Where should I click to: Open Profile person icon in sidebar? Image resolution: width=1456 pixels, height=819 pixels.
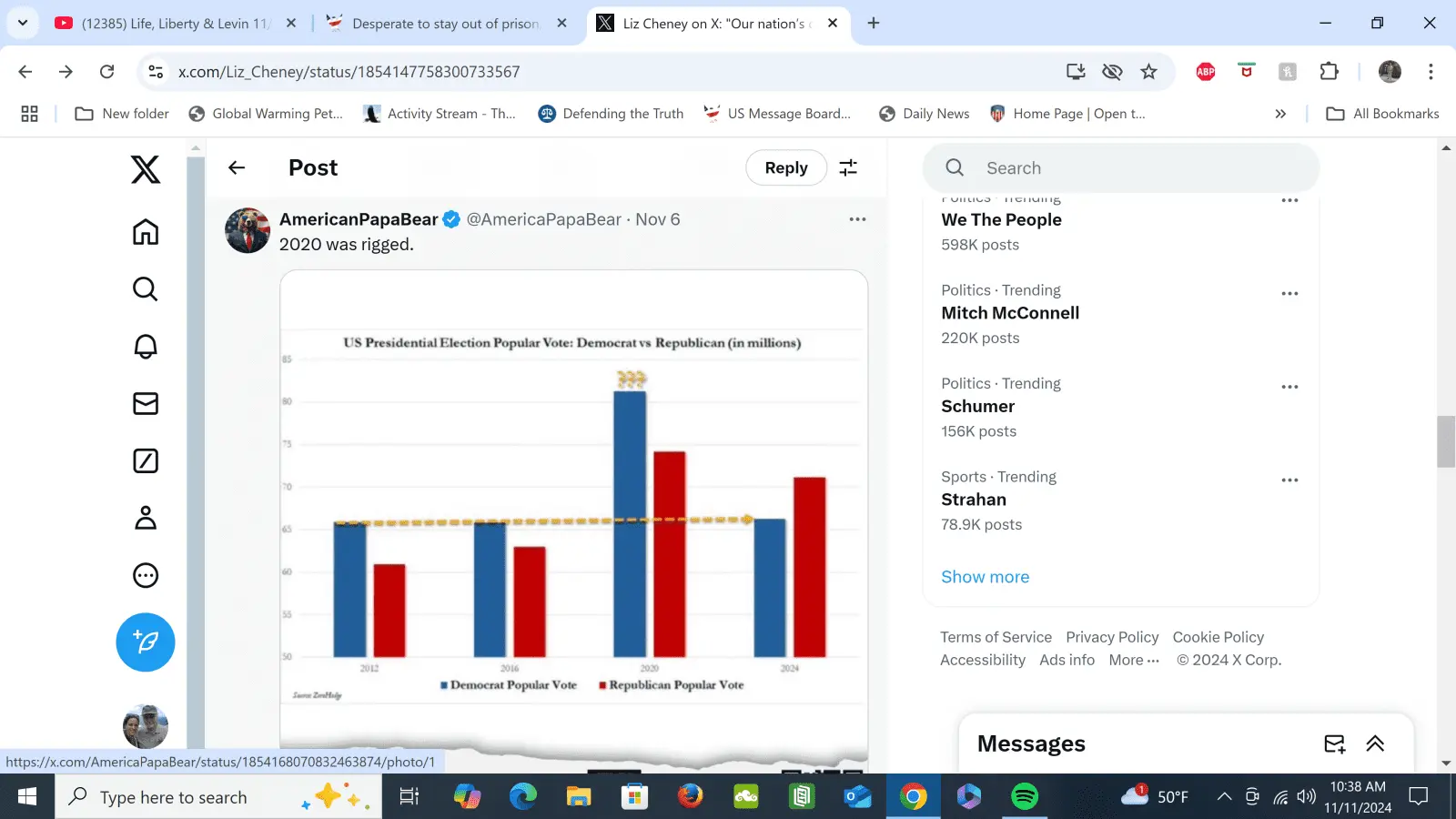(x=146, y=518)
